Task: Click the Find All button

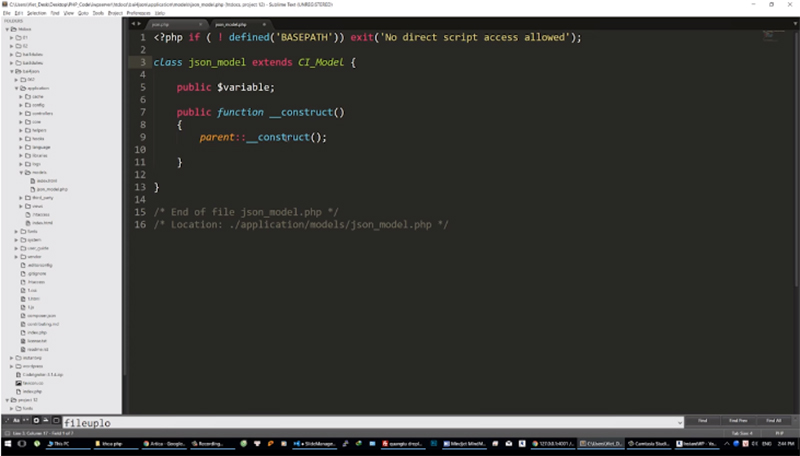Action: [x=773, y=421]
